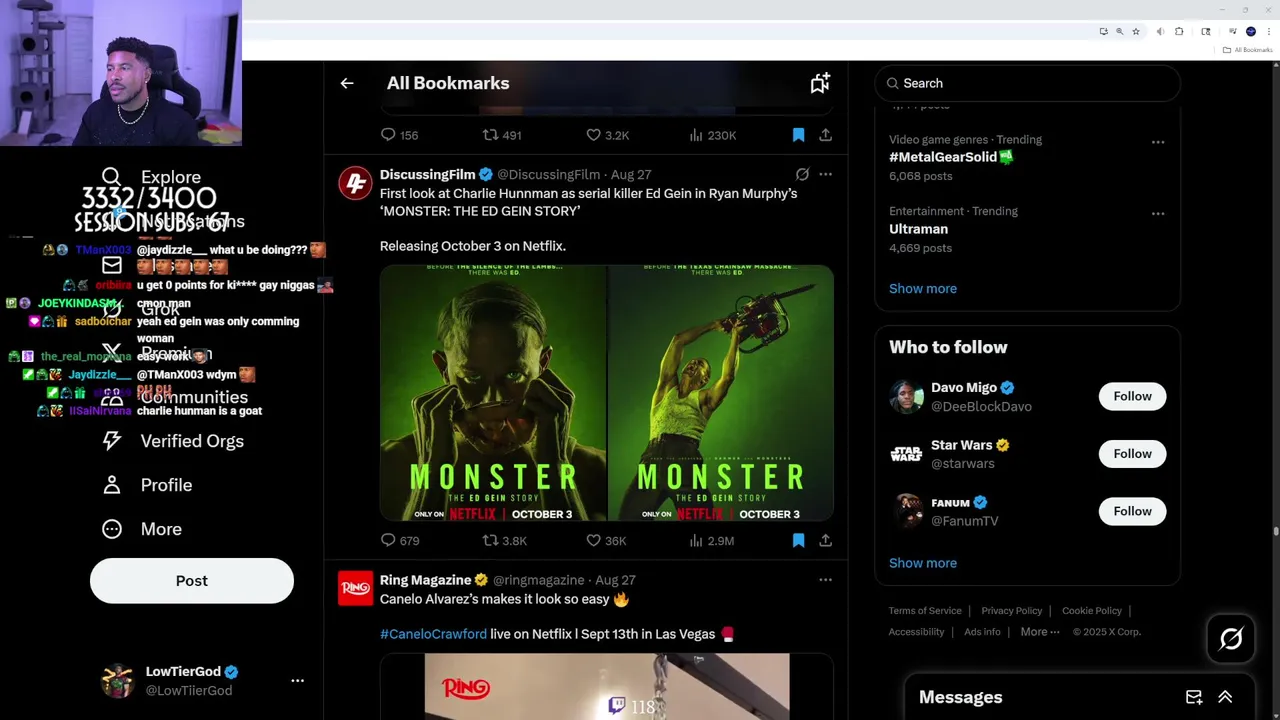The height and width of the screenshot is (720, 1280).
Task: Repost the tweet with 491 reposts
Action: pyautogui.click(x=502, y=135)
